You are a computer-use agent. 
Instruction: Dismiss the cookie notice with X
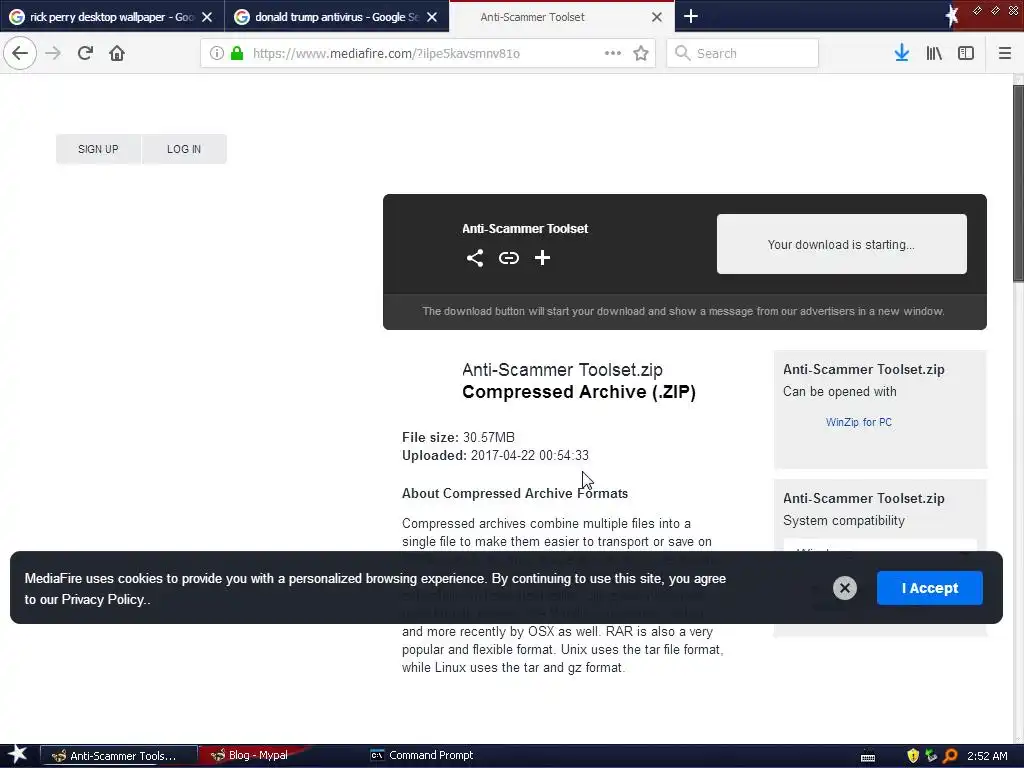point(844,588)
